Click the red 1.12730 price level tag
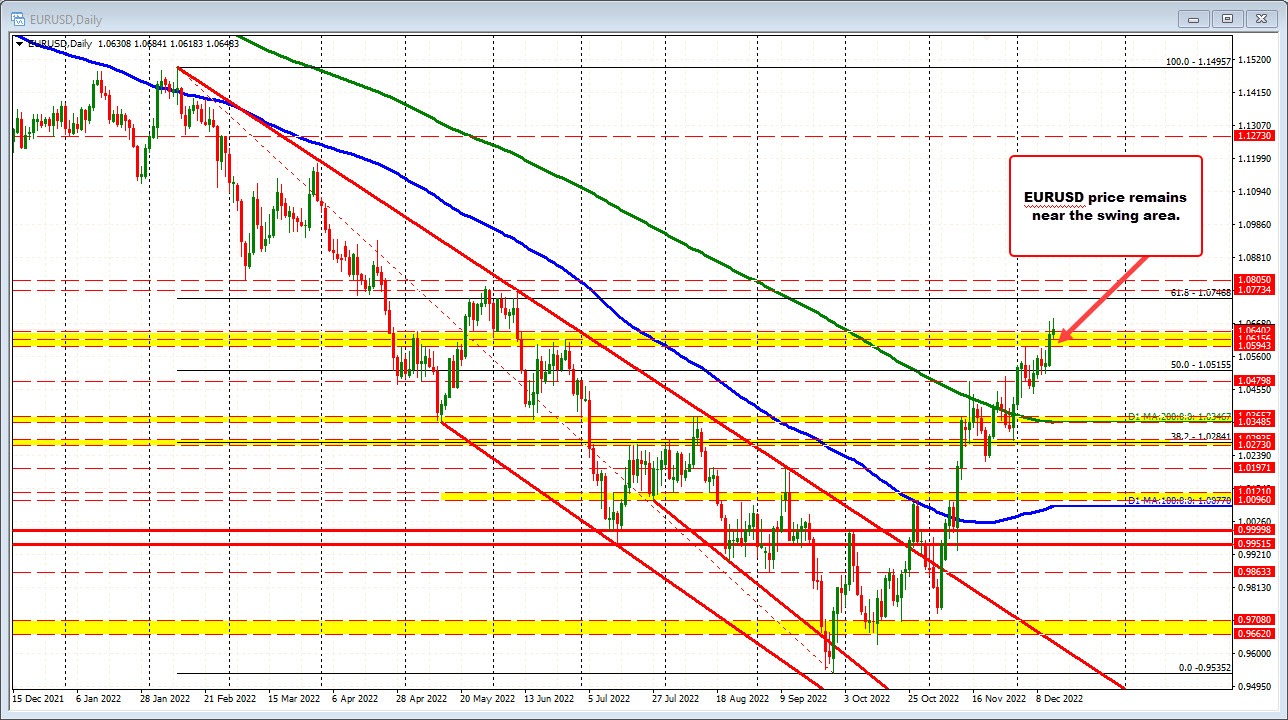This screenshot has width=1288, height=720. 1254,135
